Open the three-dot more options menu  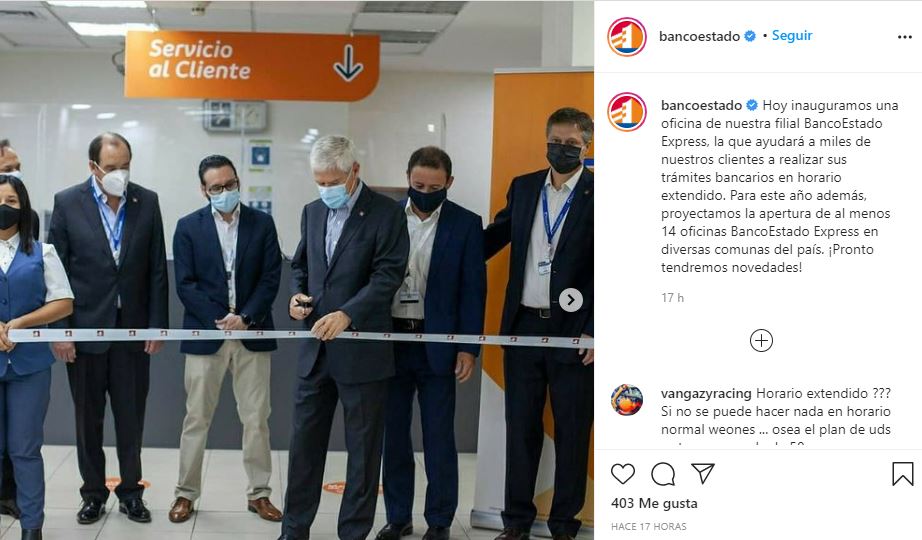pos(905,37)
